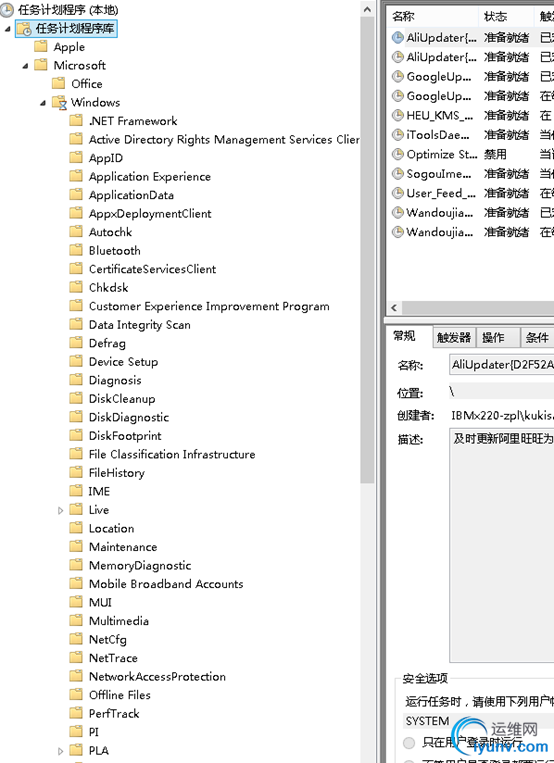Click the IME folder icon
Screen dimensions: 554x763
coord(76,491)
